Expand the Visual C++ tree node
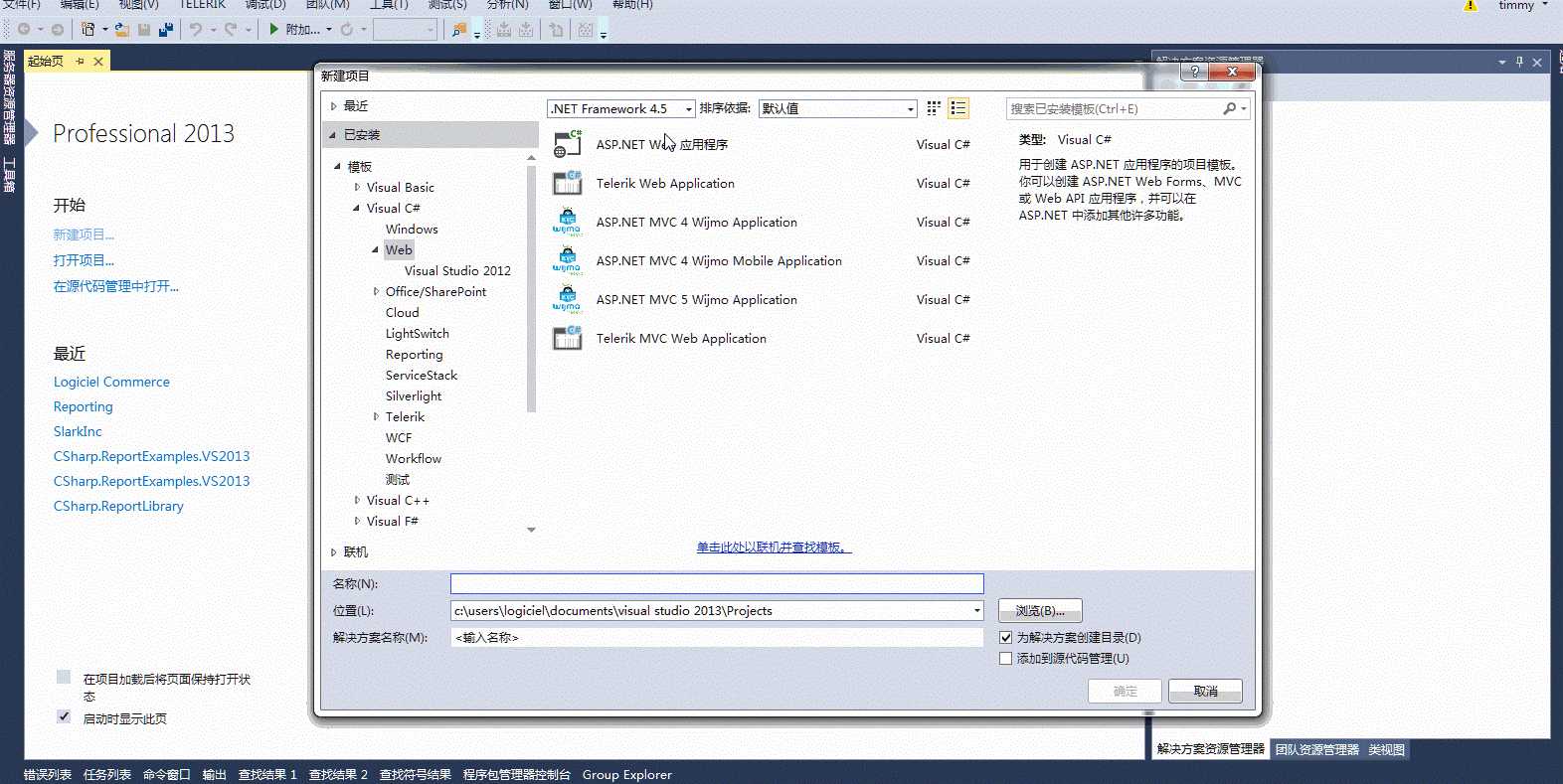 357,500
